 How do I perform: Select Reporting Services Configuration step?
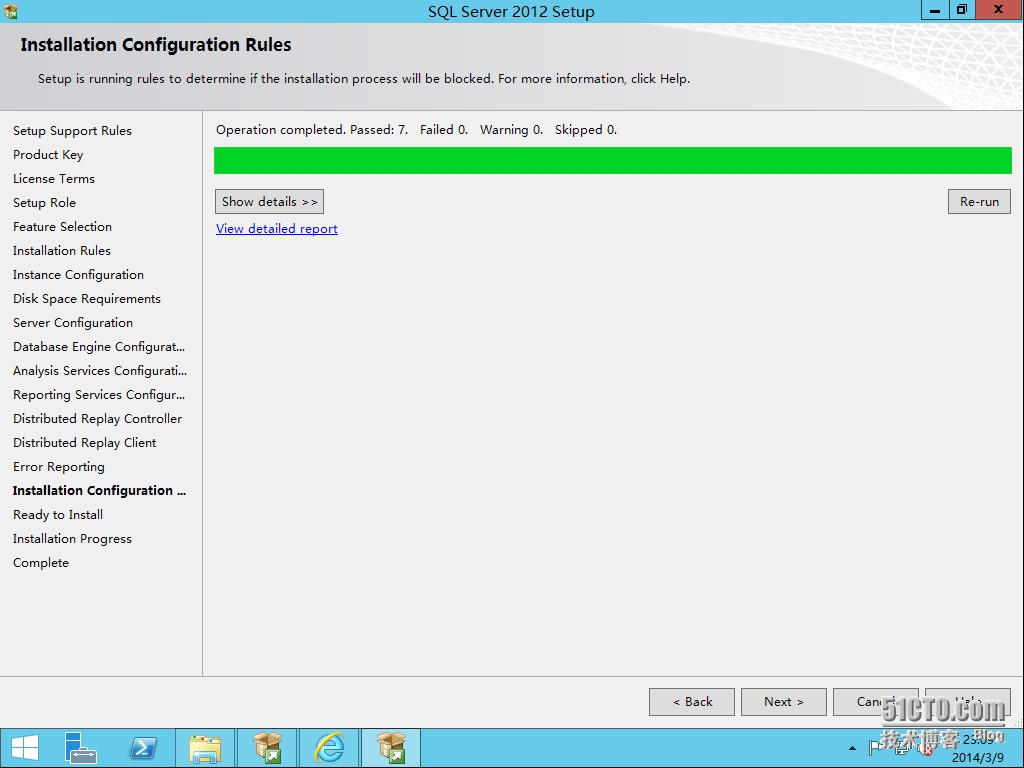tap(99, 395)
